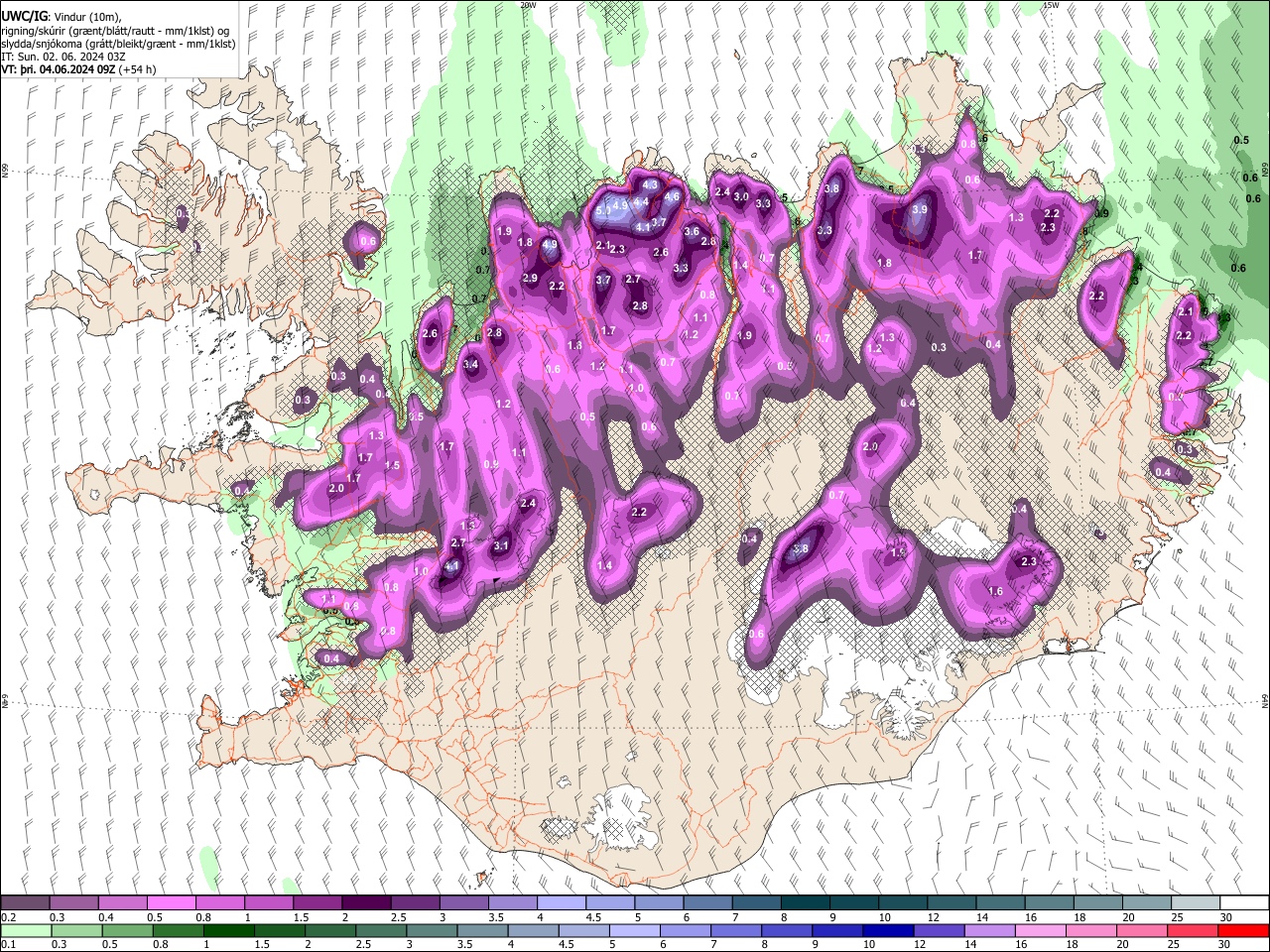Click the 2.9 value on the map
The width and height of the screenshot is (1270, 952).
[530, 279]
